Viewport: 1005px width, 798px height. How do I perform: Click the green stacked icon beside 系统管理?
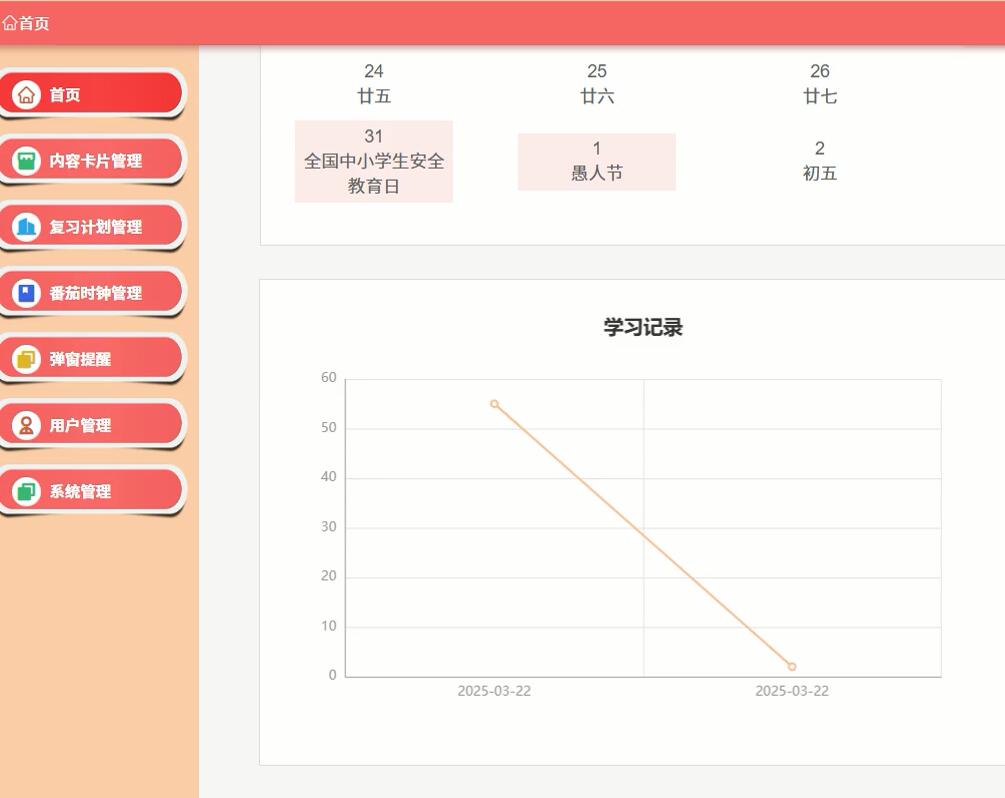click(x=26, y=492)
